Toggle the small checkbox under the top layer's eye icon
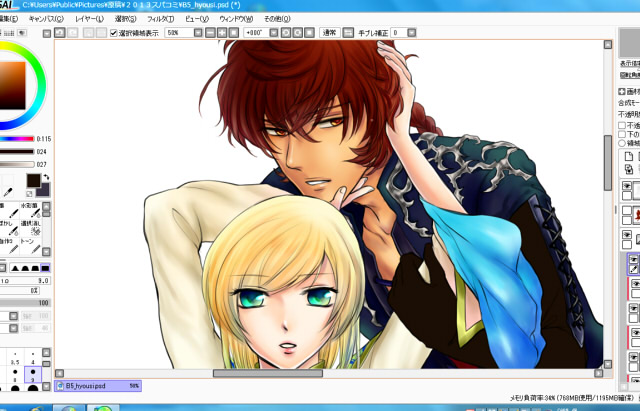 pos(627,196)
